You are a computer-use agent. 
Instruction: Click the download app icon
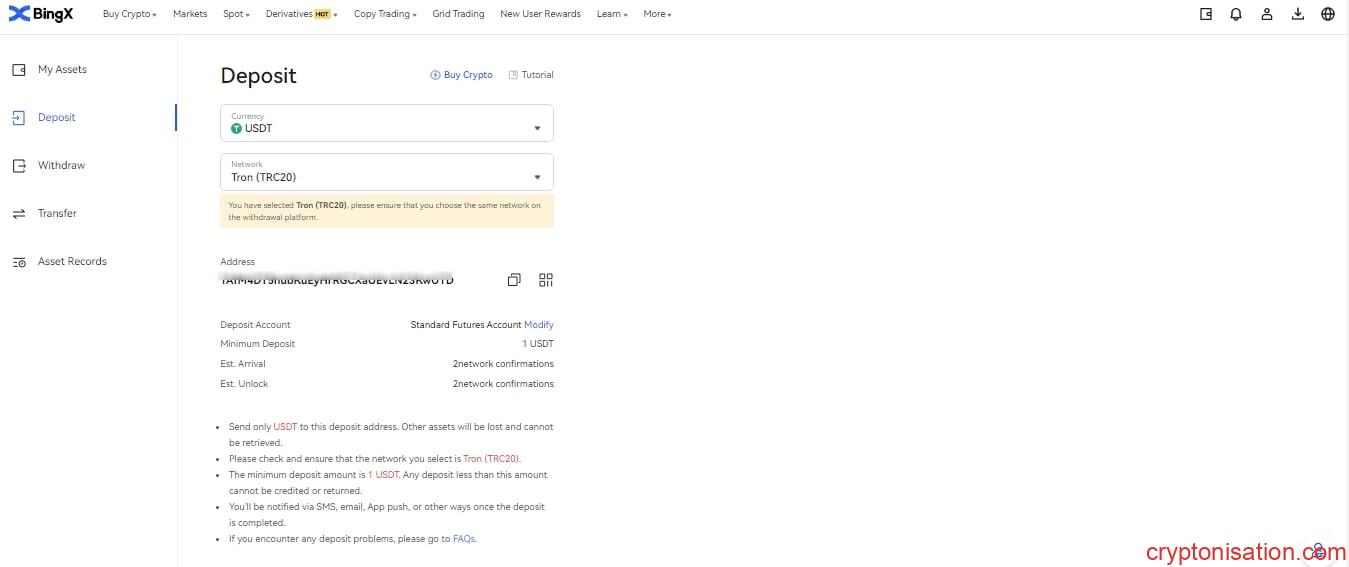1298,14
